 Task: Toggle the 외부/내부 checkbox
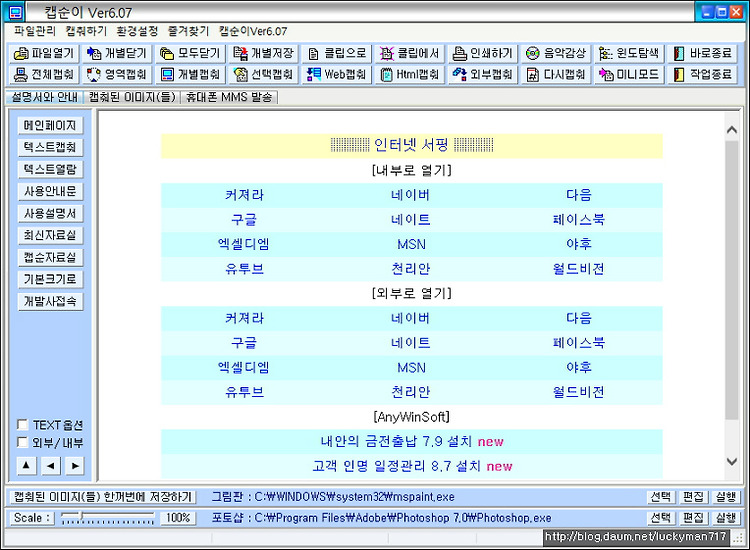[x=22, y=442]
